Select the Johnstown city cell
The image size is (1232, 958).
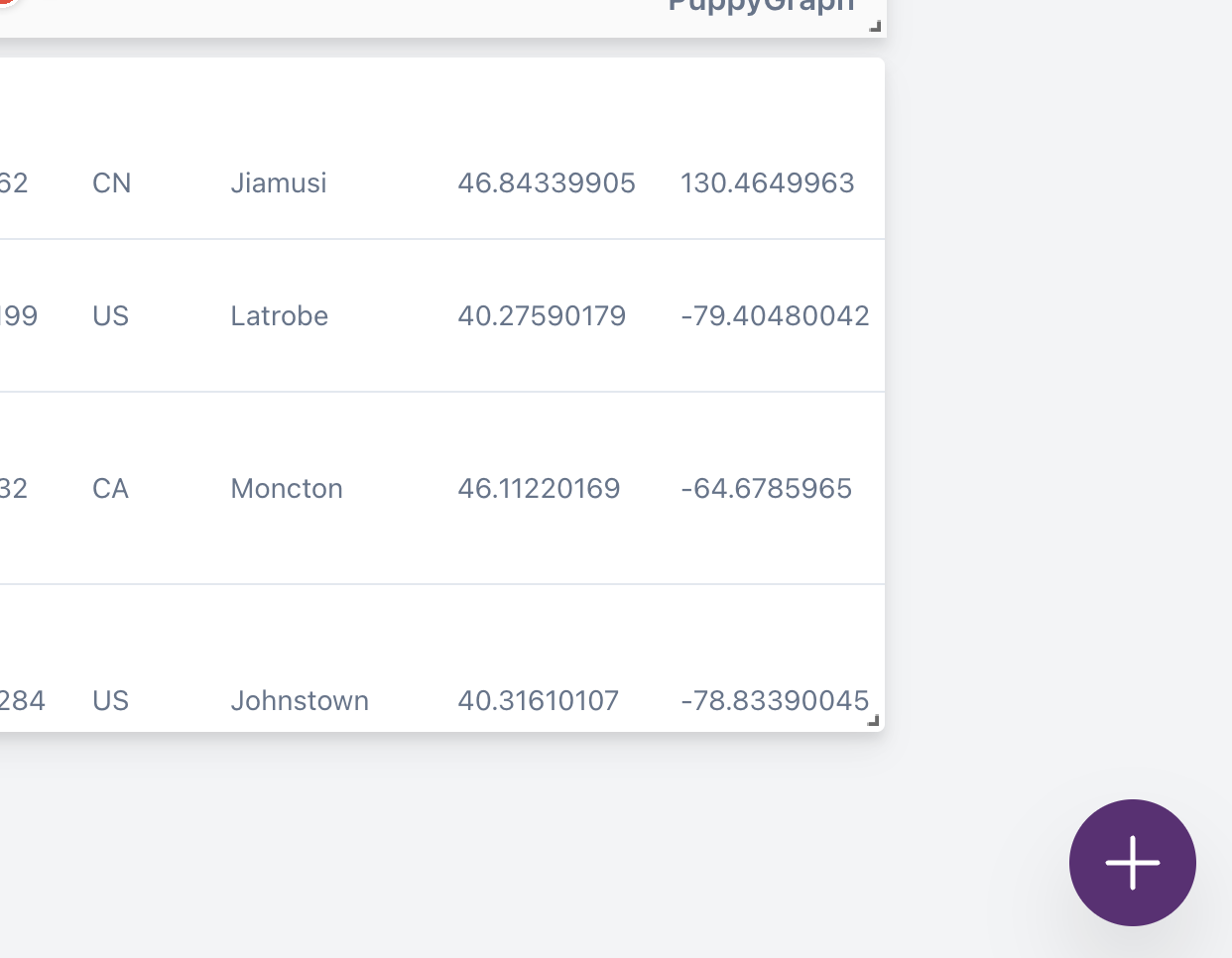tap(300, 700)
